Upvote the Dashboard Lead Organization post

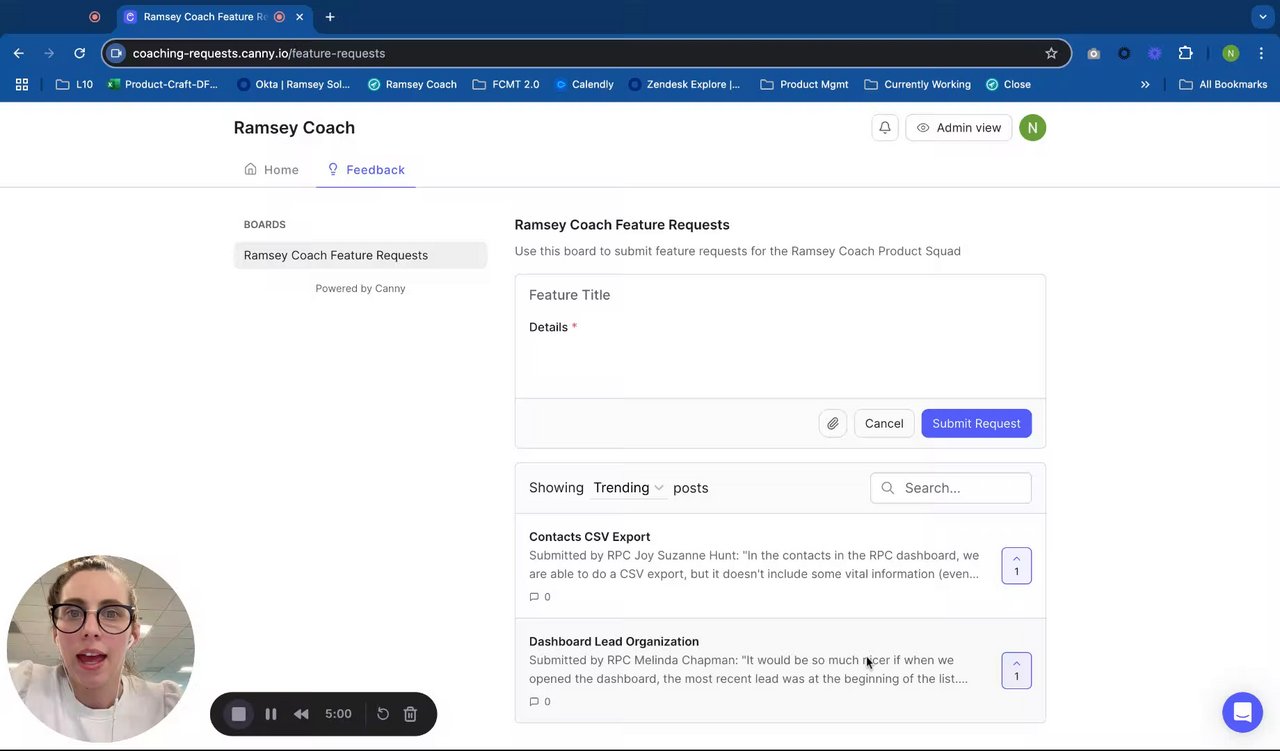pos(1016,670)
